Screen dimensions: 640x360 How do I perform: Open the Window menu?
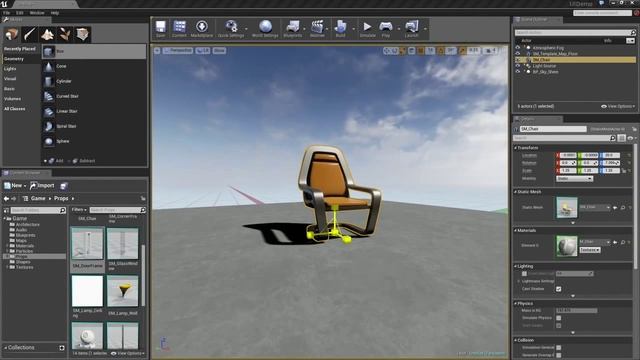[37, 13]
